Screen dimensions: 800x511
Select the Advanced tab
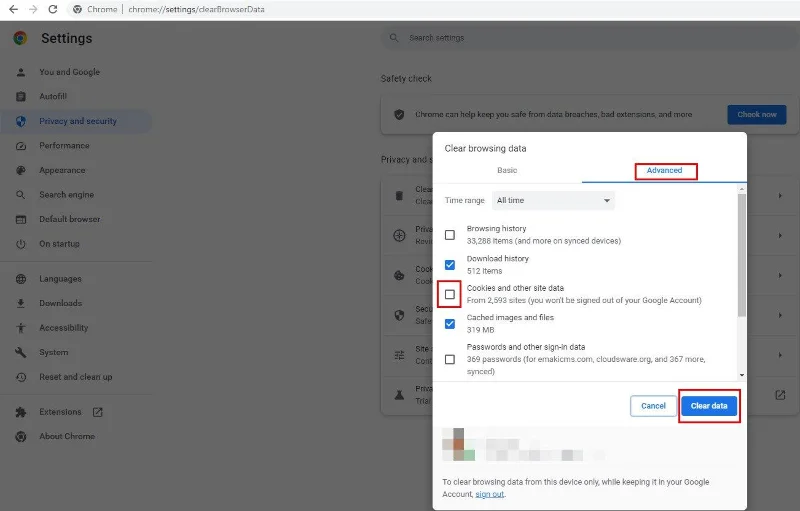point(664,171)
